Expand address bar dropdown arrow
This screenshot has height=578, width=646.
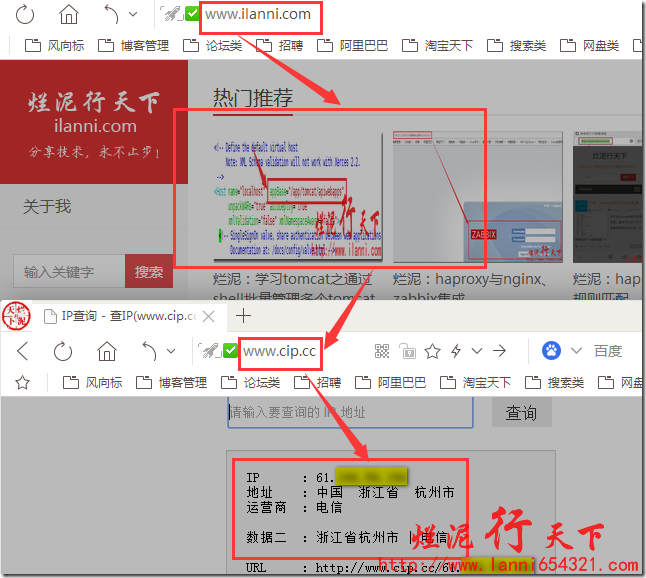[477, 351]
